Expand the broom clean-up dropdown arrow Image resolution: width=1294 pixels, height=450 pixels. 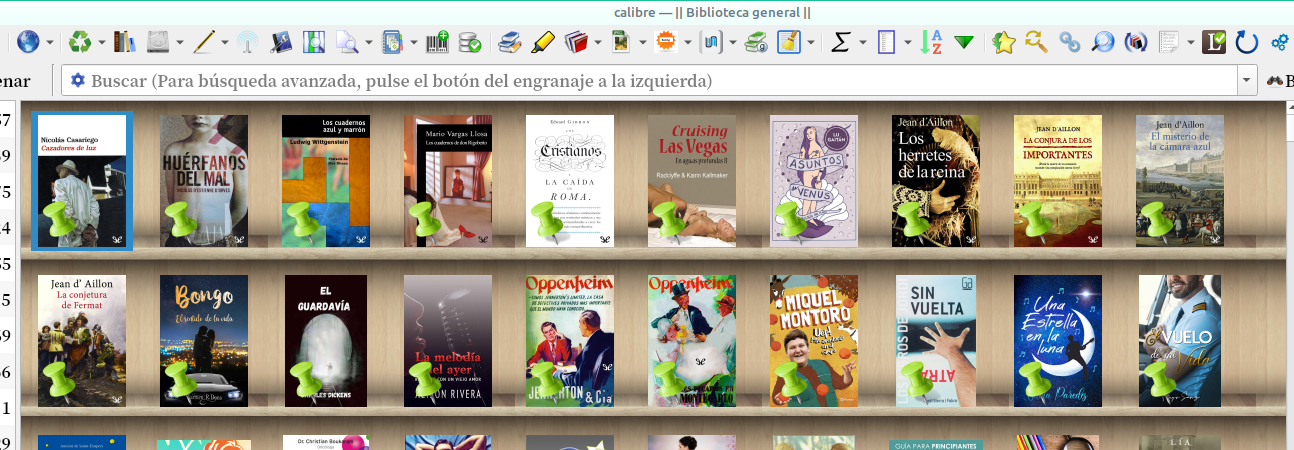point(811,43)
